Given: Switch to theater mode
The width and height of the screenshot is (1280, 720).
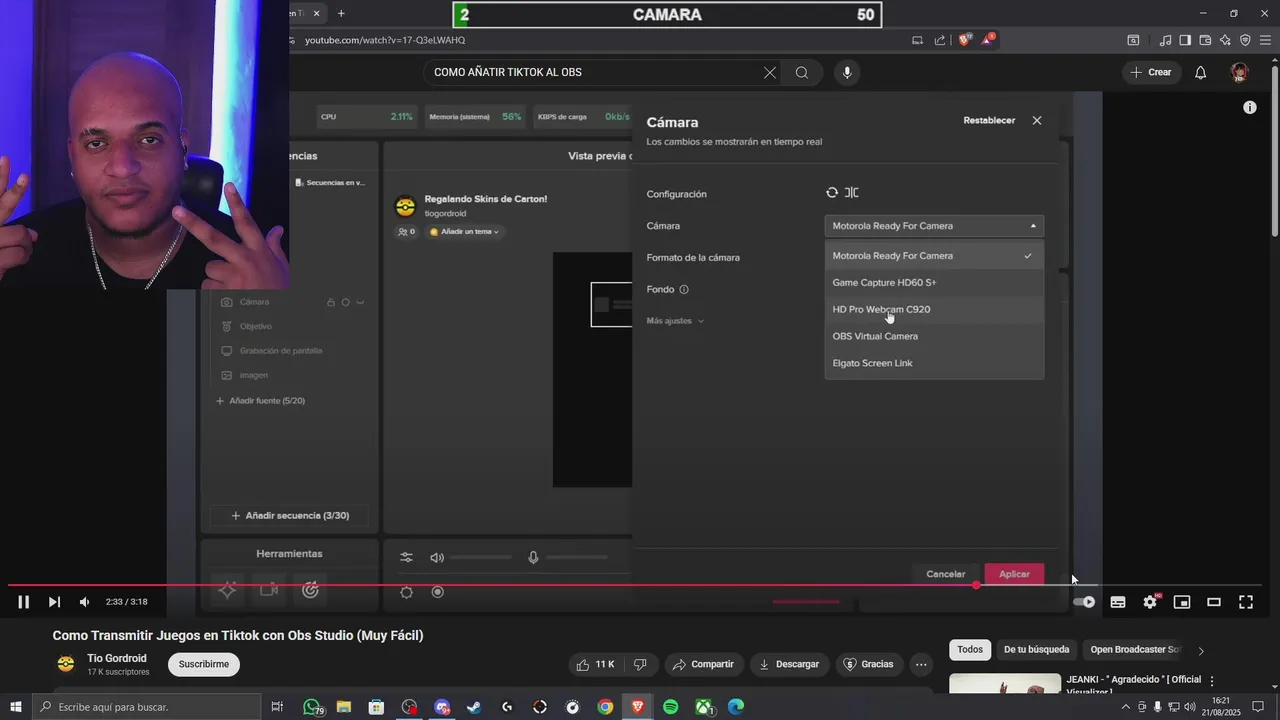Looking at the screenshot, I should point(1214,602).
